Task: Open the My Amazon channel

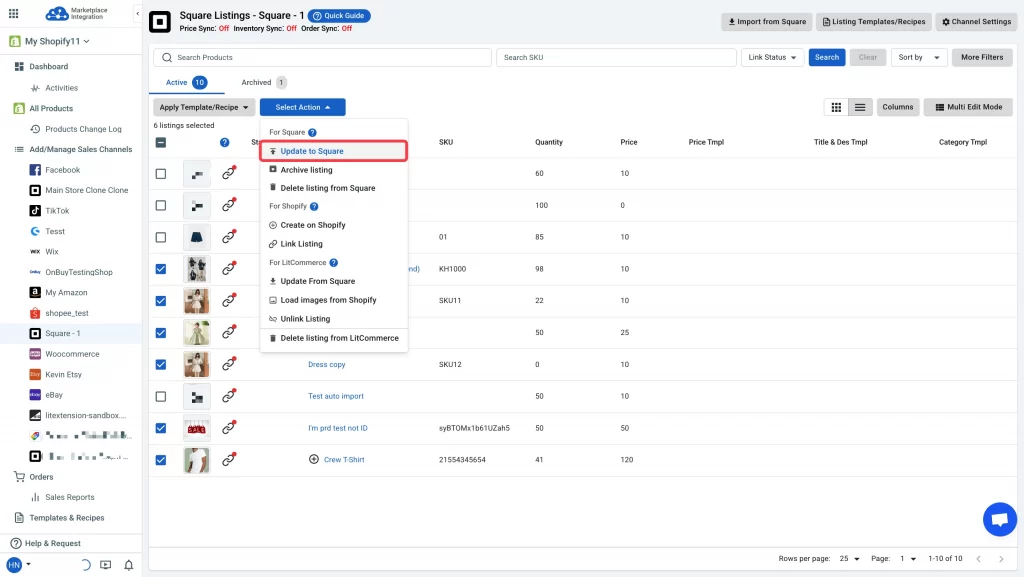Action: pos(66,292)
